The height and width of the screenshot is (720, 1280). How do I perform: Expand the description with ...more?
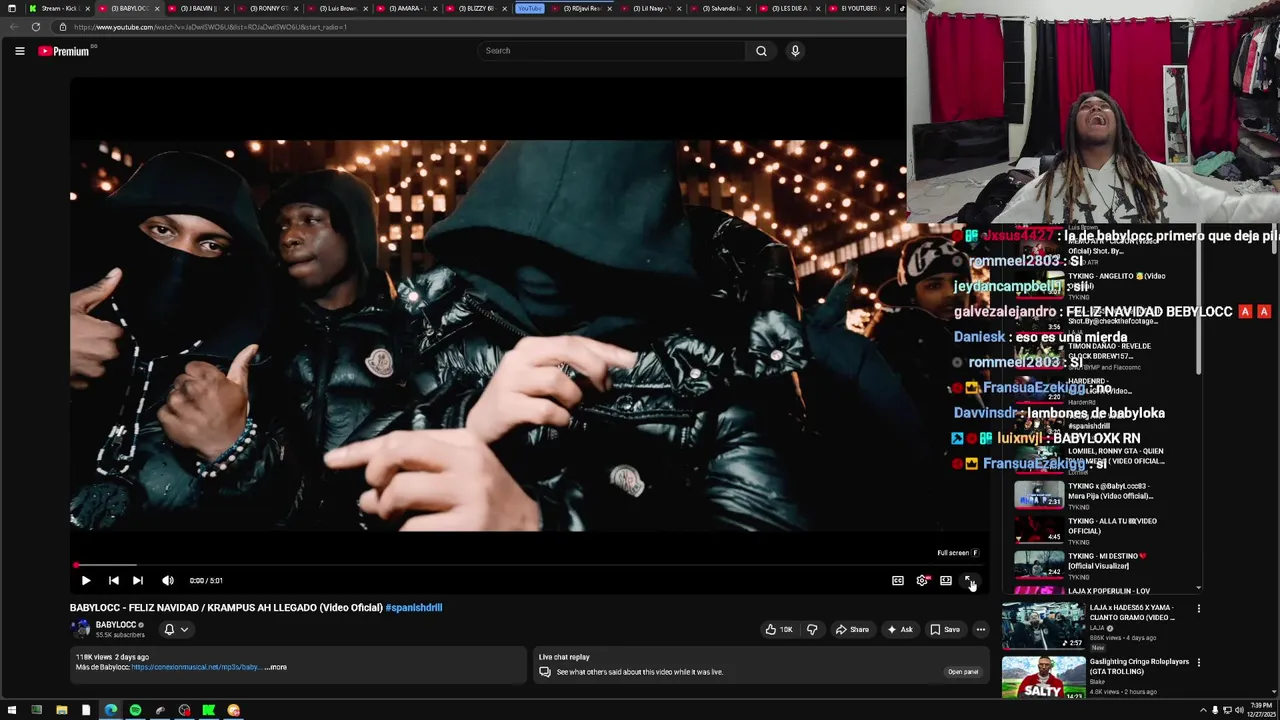276,667
